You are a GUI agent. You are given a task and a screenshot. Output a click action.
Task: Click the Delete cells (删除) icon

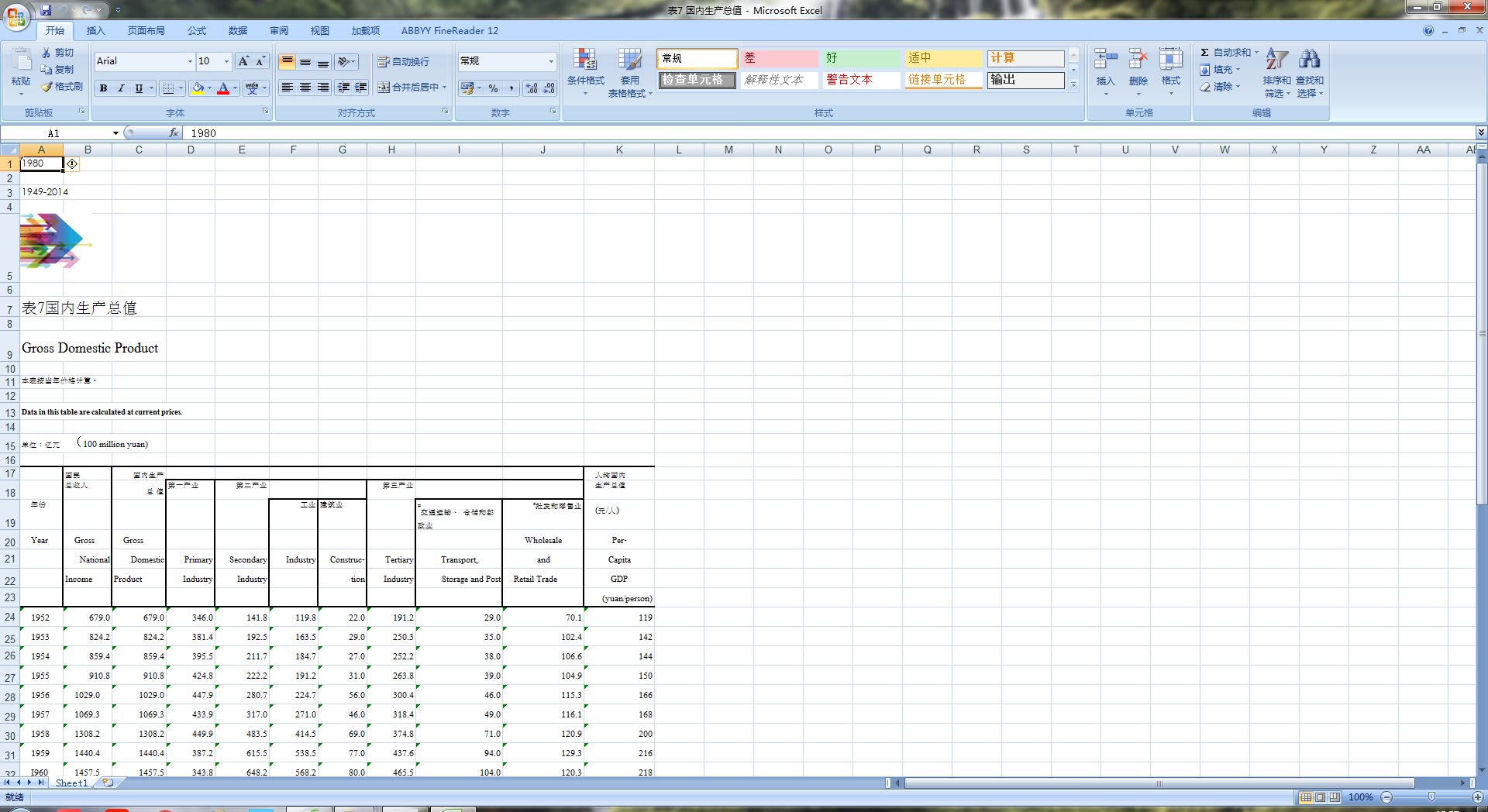[x=1138, y=62]
